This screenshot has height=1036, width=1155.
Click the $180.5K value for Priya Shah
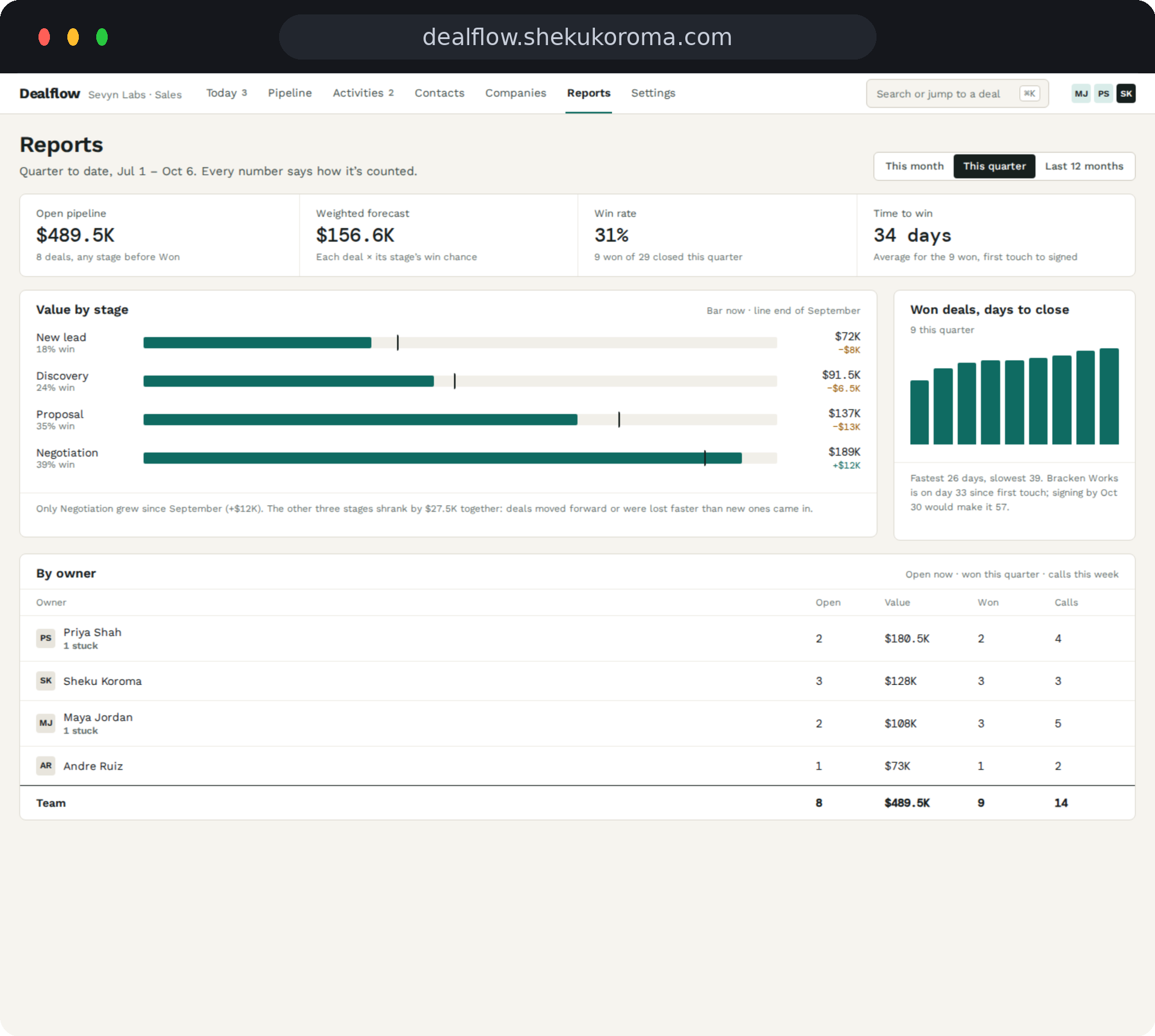(x=907, y=639)
